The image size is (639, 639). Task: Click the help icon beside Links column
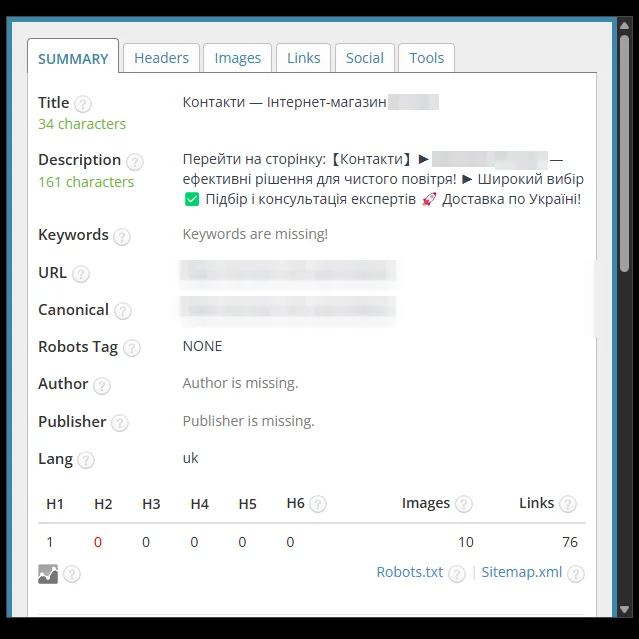[568, 504]
